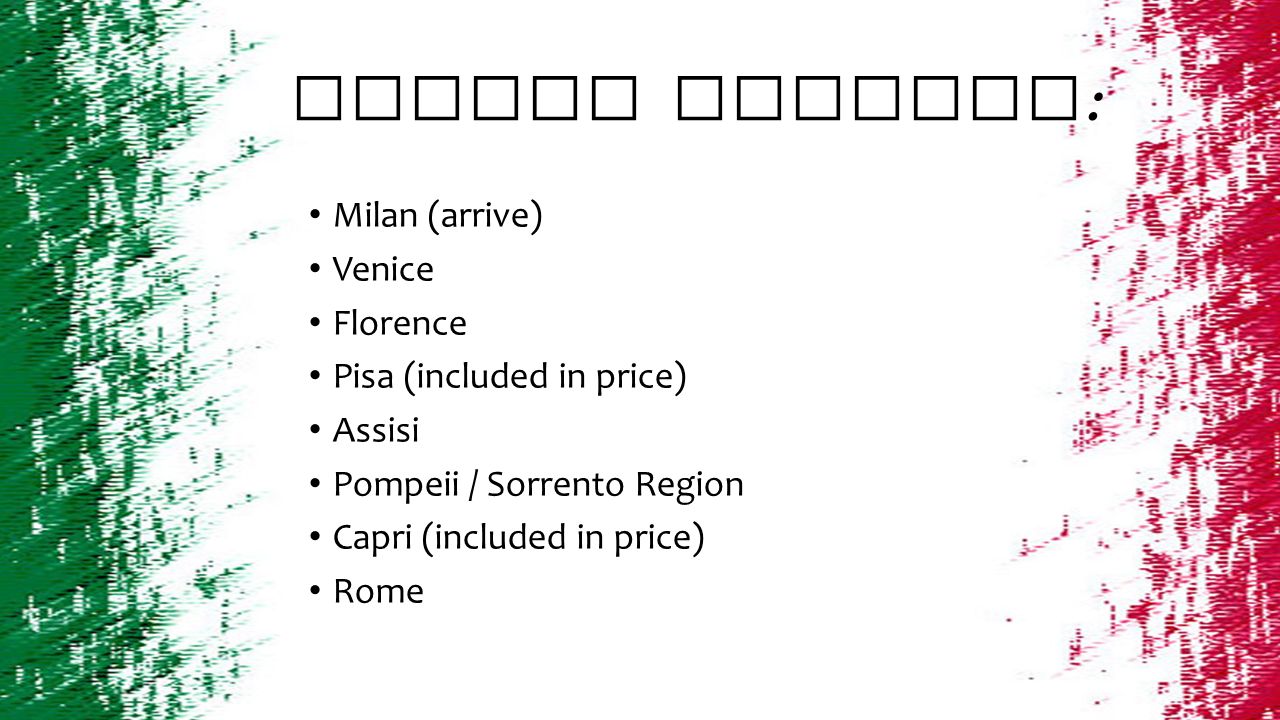1280x720 pixels.
Task: Click the bullet dot before 'Assisi'
Action: pos(314,429)
